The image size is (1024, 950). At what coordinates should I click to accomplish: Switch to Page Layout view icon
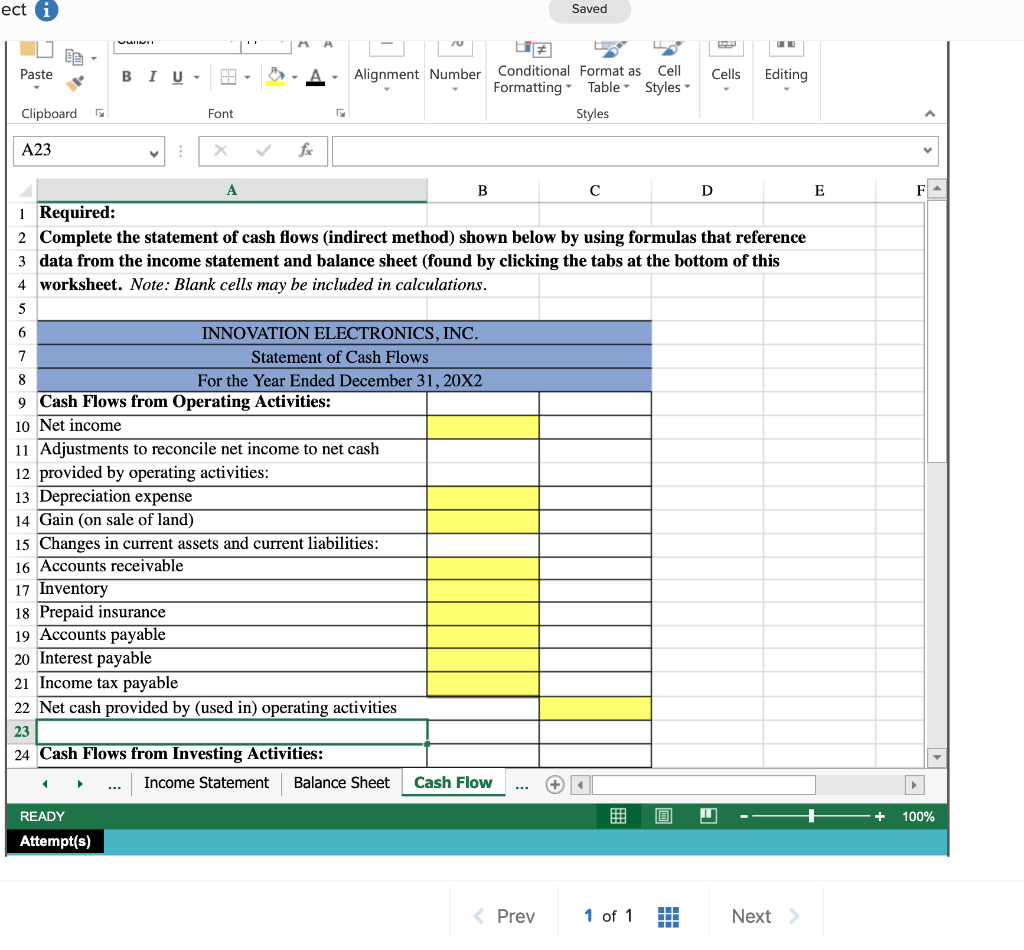tap(664, 816)
